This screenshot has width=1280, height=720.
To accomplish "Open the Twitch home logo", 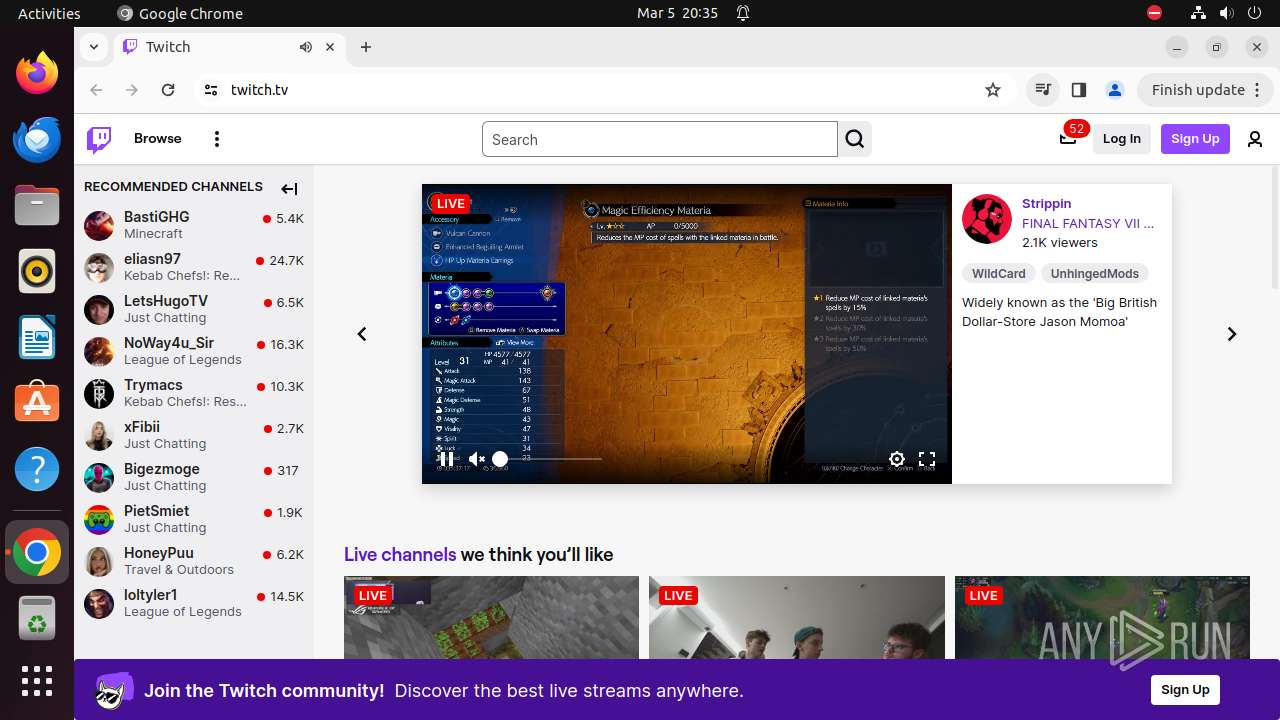I will [x=99, y=139].
